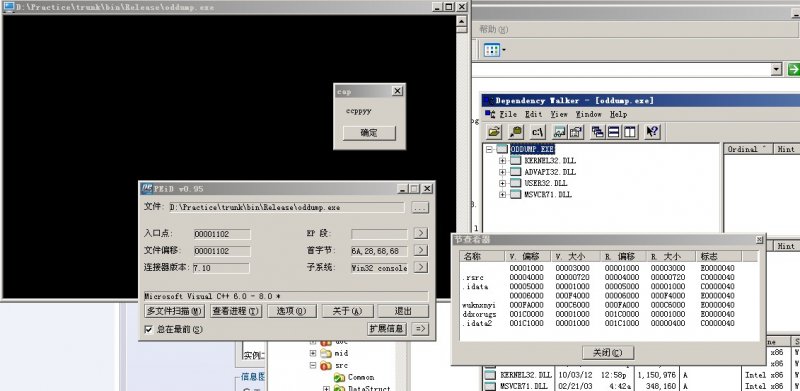
Task: Open the 帮助(H) menu in the background window
Action: click(493, 30)
